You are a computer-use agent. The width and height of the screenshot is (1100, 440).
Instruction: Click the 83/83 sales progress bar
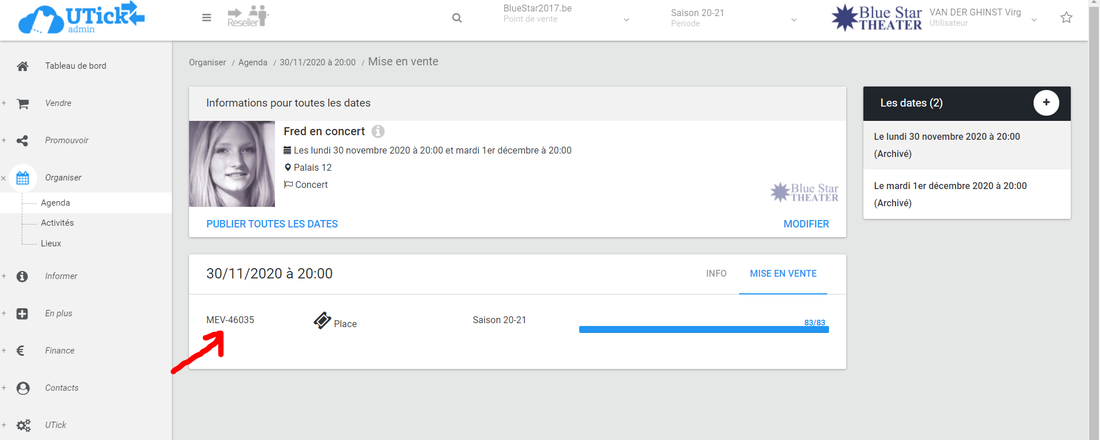tap(703, 329)
